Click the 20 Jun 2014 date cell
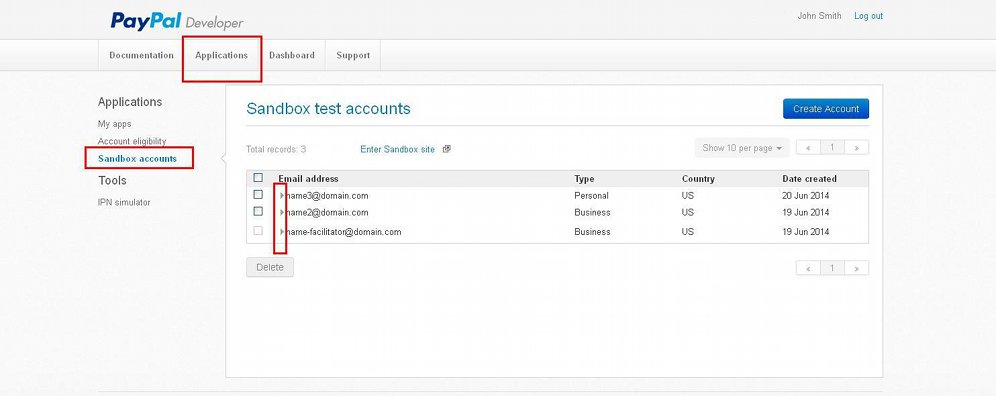This screenshot has width=996, height=396. [x=805, y=196]
